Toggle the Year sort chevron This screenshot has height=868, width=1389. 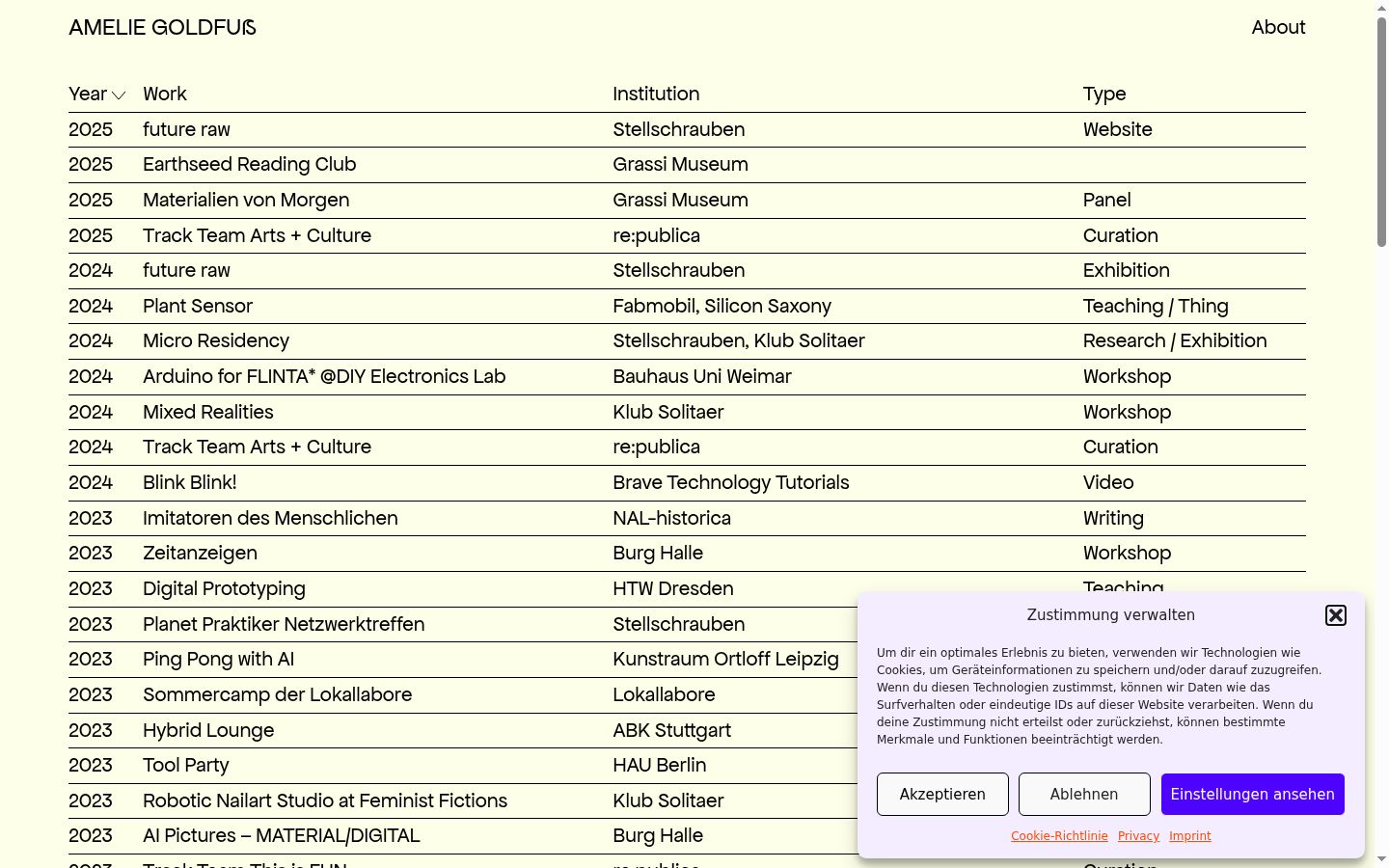119,95
